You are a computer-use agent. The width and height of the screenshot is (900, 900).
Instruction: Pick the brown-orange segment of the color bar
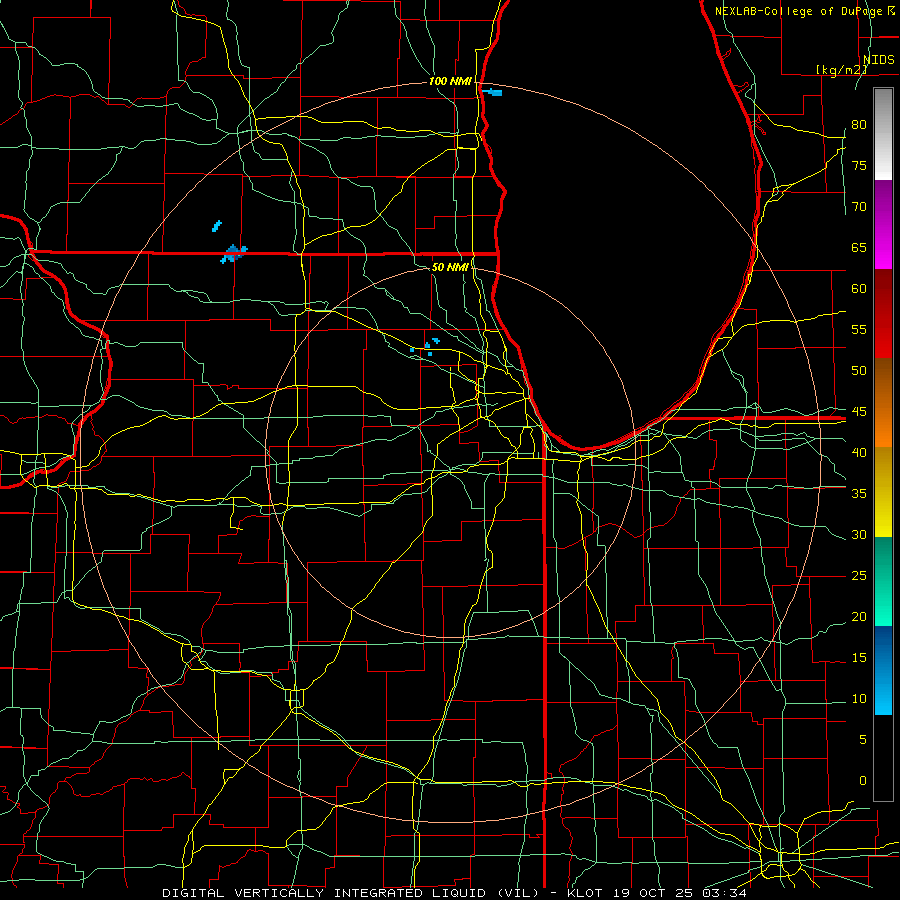point(883,402)
